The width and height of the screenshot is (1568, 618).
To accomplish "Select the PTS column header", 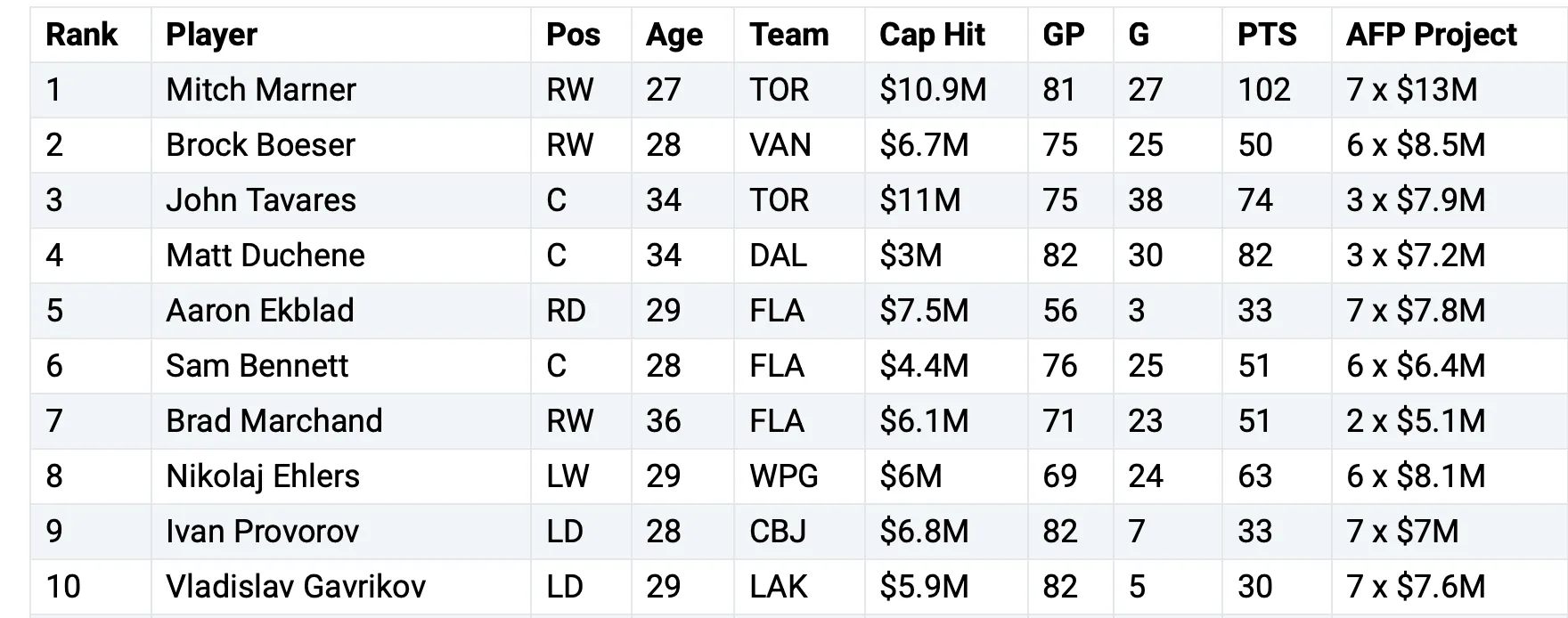I will coord(1267,35).
